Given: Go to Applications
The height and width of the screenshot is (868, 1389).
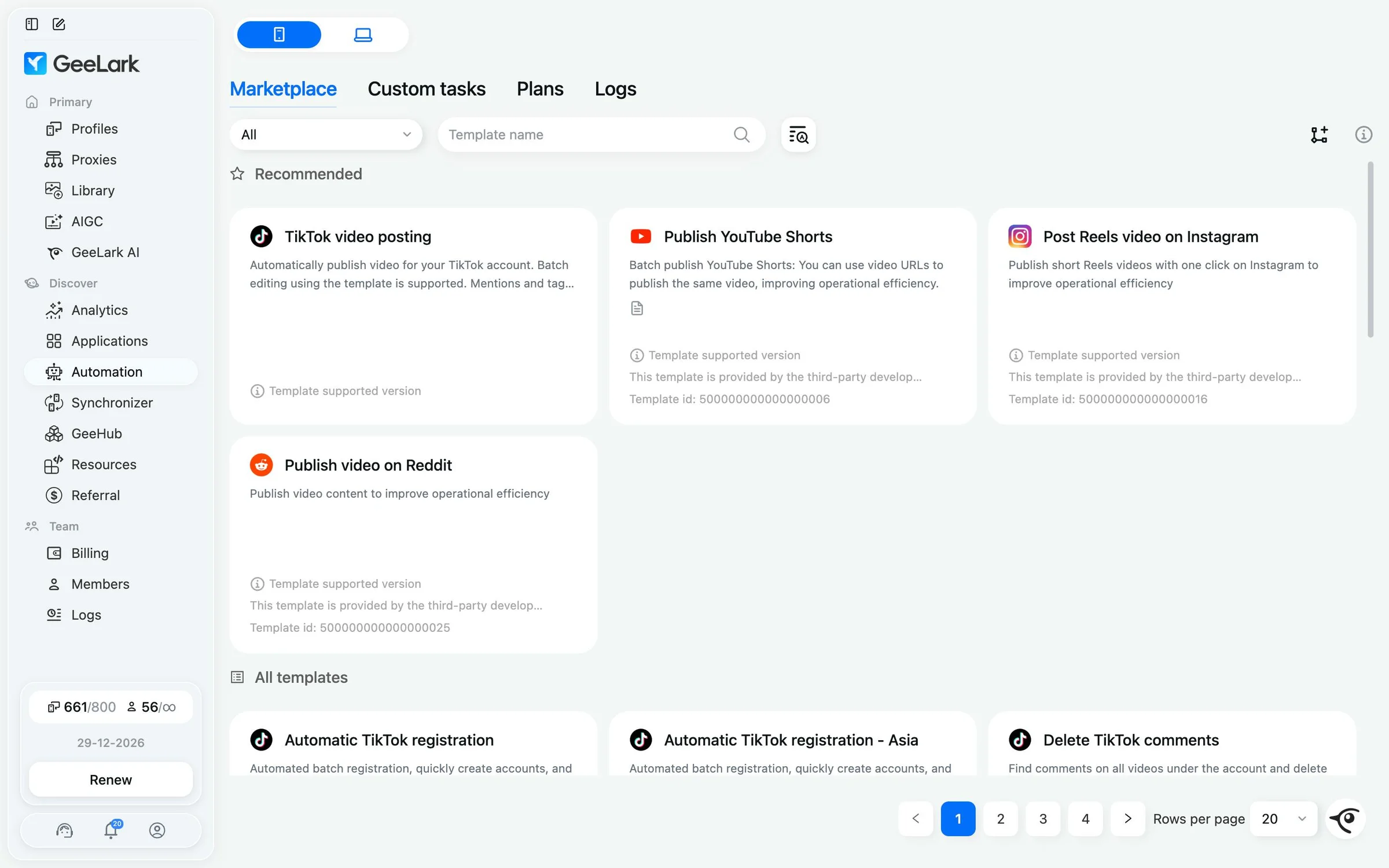Looking at the screenshot, I should pyautogui.click(x=109, y=341).
